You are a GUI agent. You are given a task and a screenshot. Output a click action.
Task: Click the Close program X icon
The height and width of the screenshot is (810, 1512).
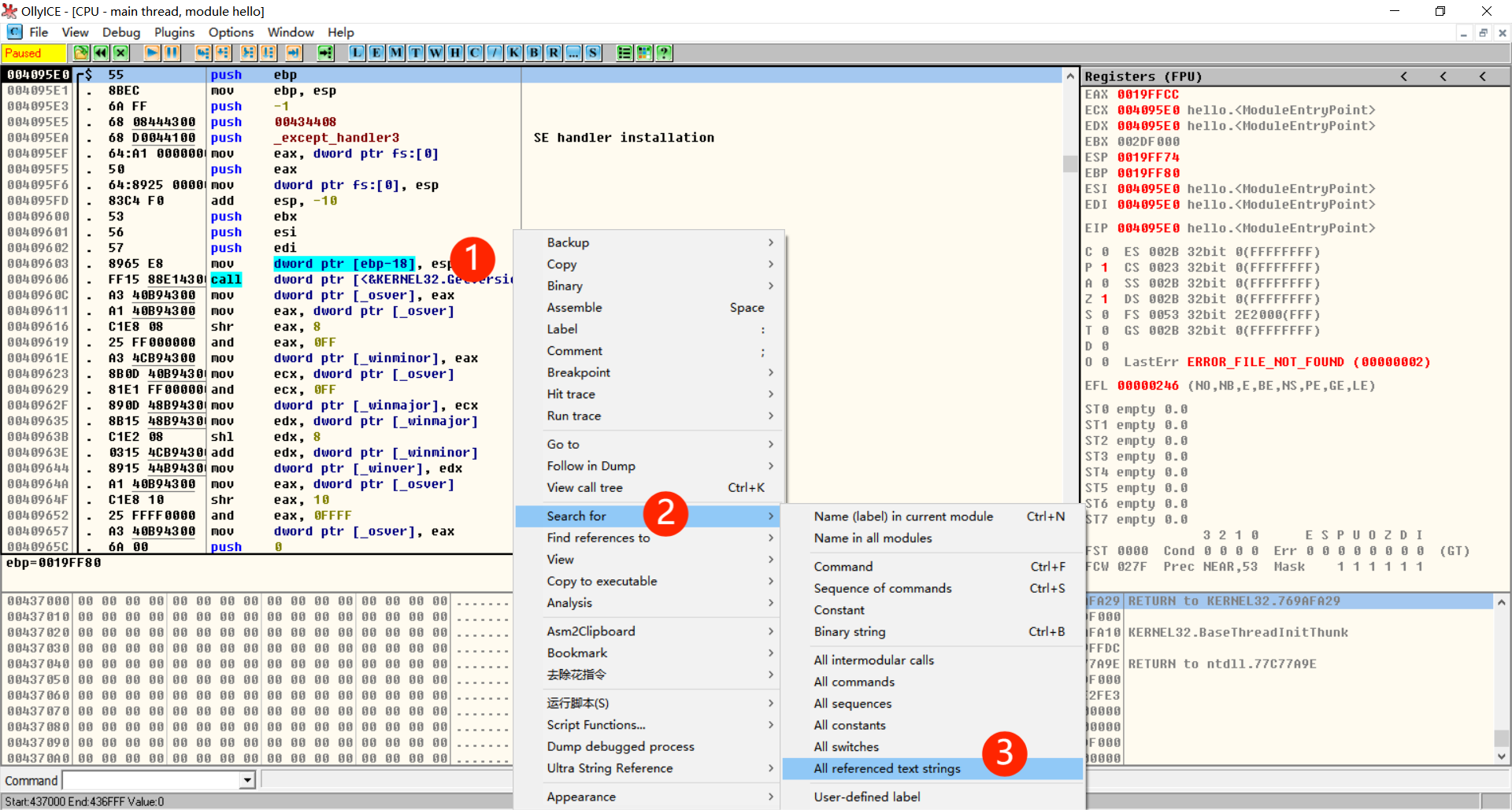coord(120,53)
